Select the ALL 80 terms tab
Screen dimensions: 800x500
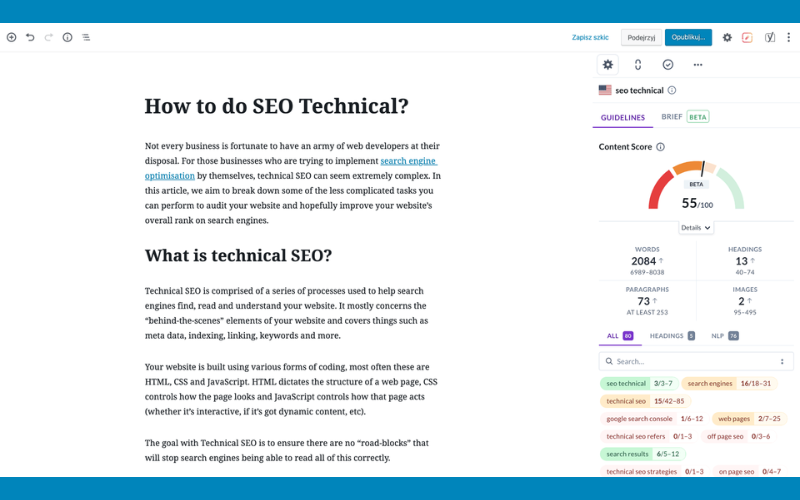pos(620,336)
